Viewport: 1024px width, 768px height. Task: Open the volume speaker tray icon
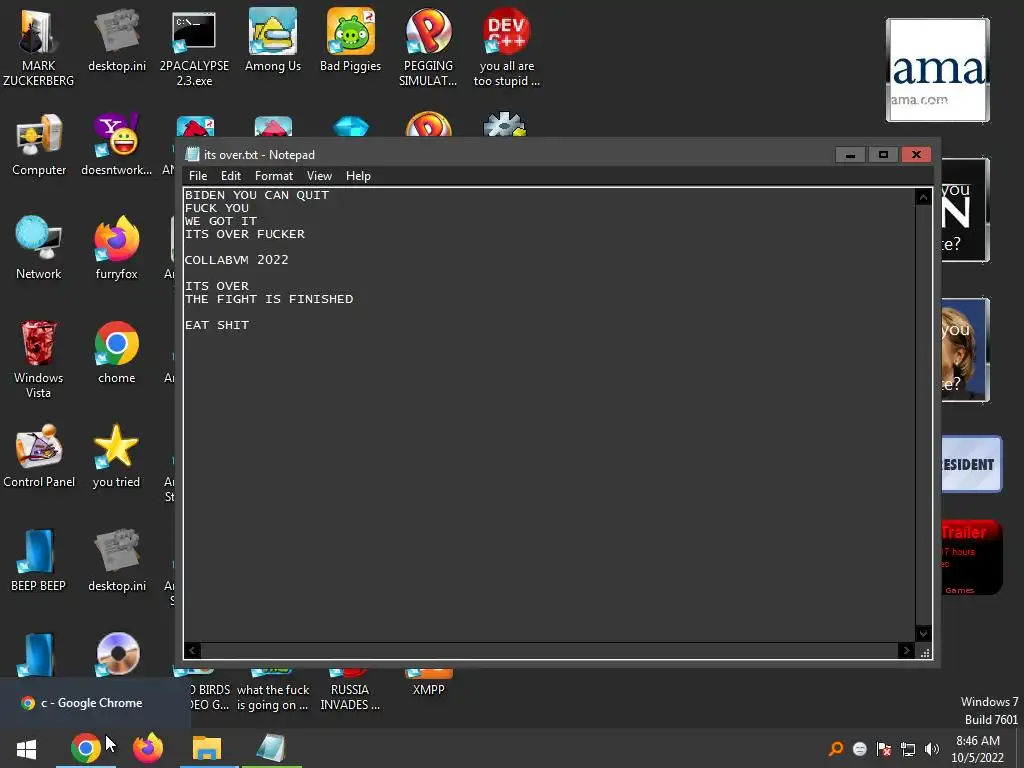click(x=932, y=748)
